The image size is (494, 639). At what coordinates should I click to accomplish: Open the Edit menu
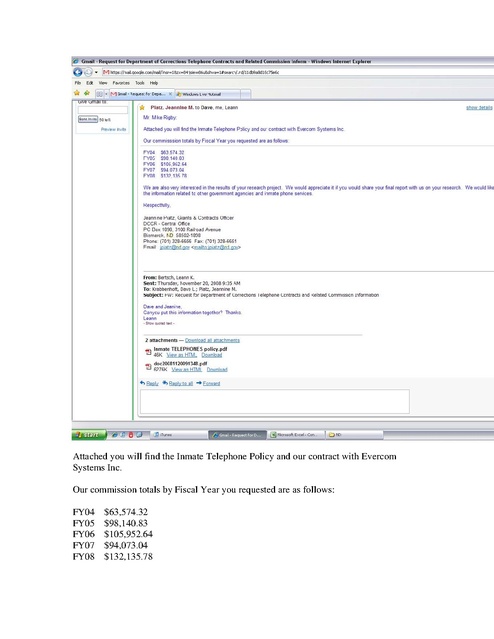pos(89,83)
